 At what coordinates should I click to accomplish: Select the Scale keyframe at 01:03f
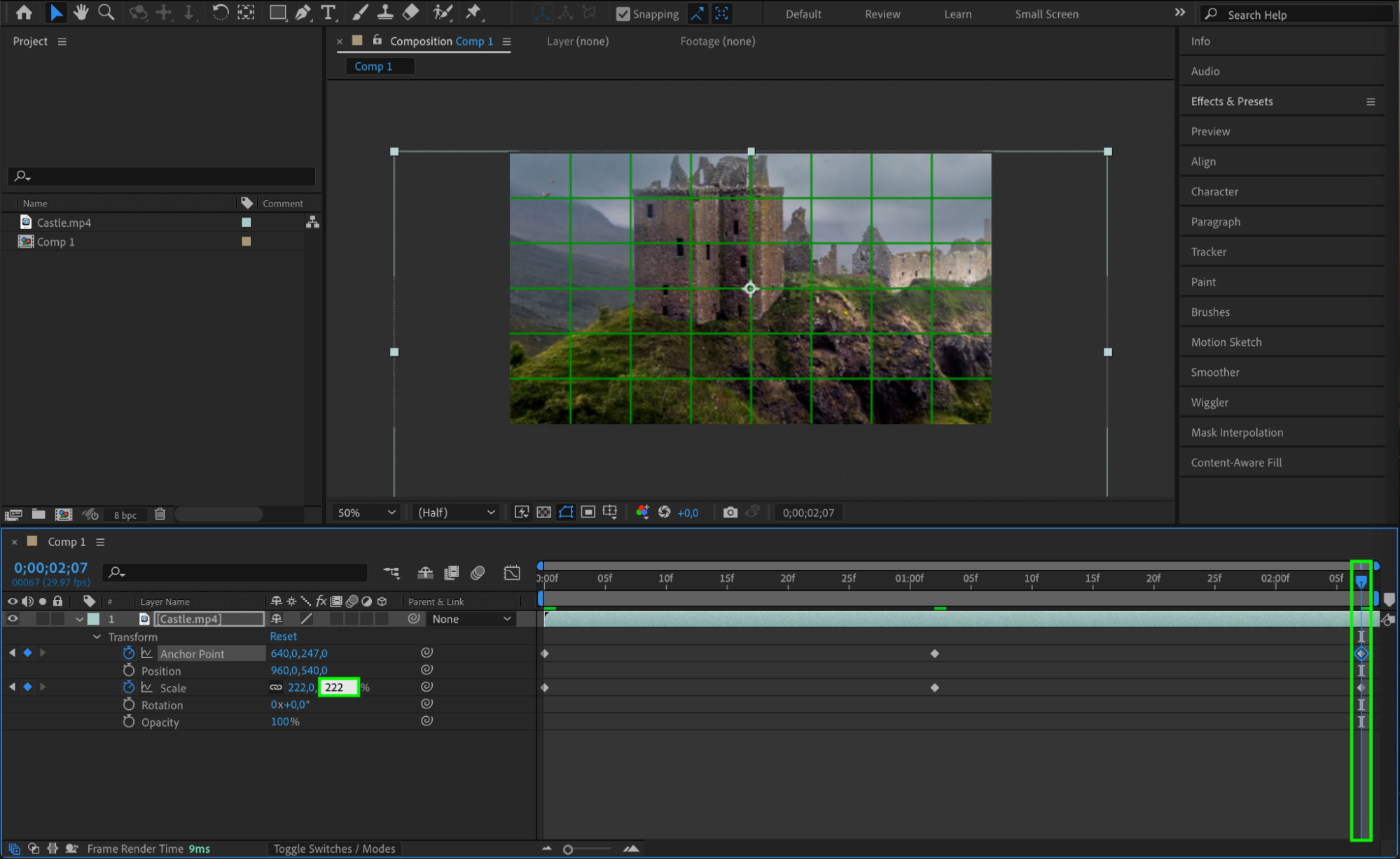tap(934, 687)
